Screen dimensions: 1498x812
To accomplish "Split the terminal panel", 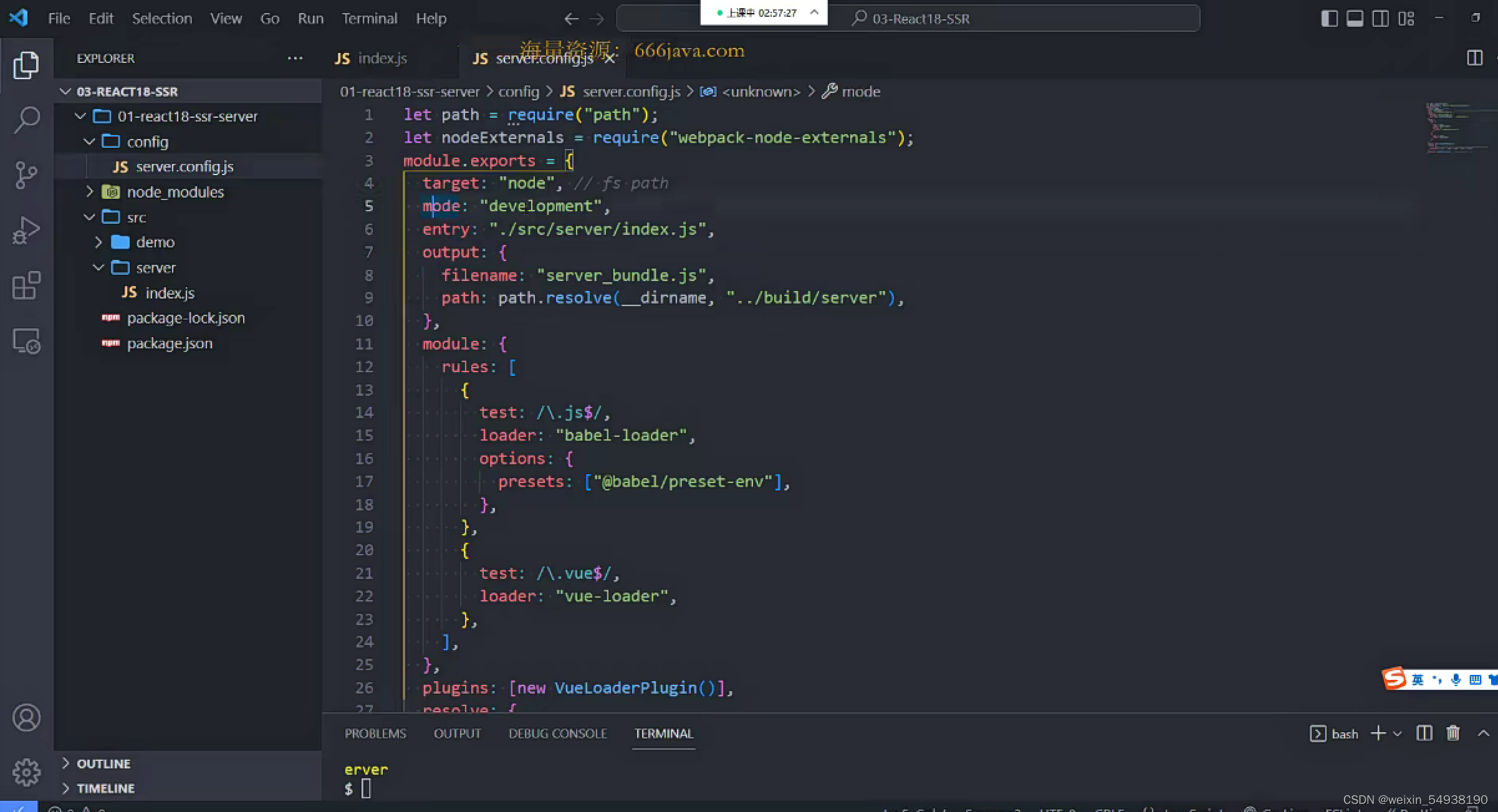I will point(1424,733).
